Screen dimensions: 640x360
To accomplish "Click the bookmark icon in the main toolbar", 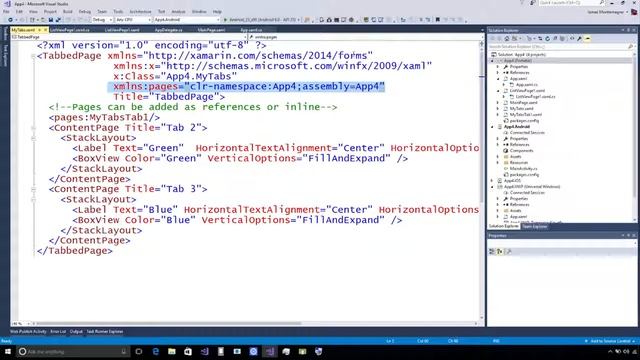I will point(438,20).
